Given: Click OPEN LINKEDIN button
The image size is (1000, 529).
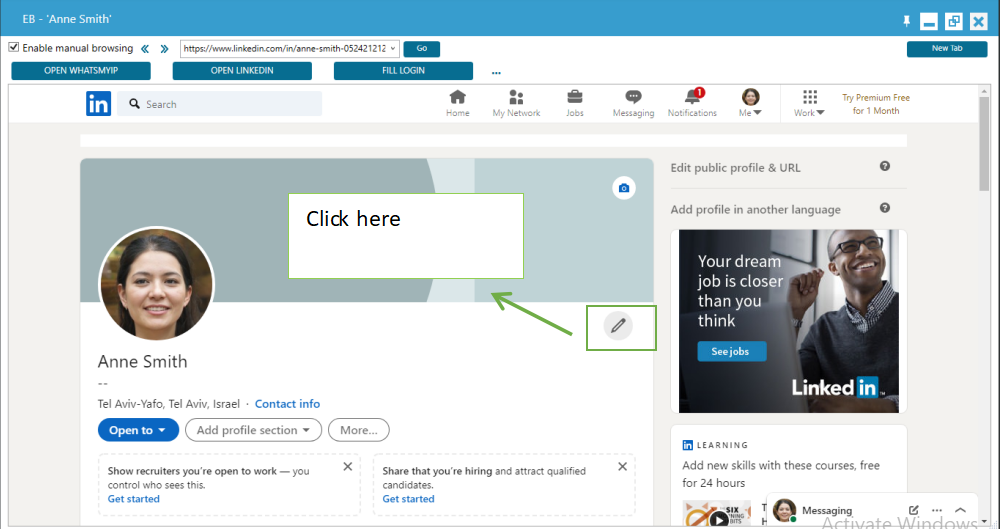Looking at the screenshot, I should pyautogui.click(x=242, y=71).
